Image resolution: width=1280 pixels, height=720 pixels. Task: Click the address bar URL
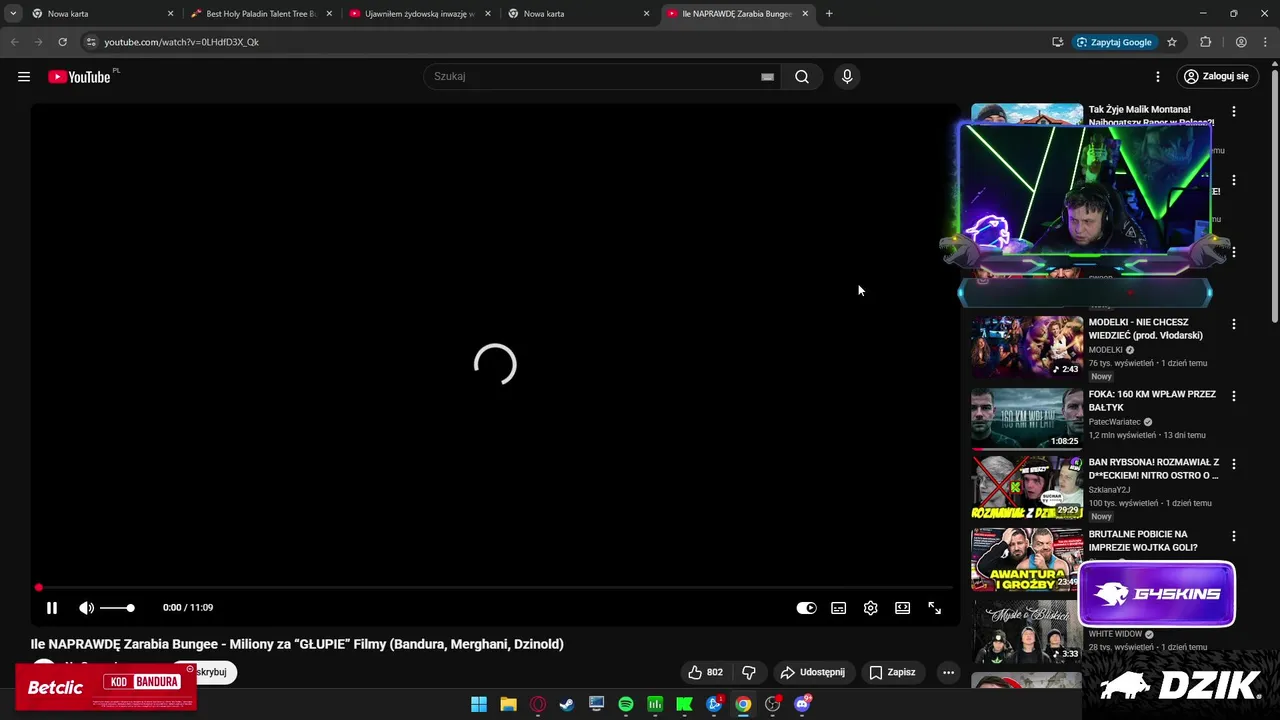[181, 42]
